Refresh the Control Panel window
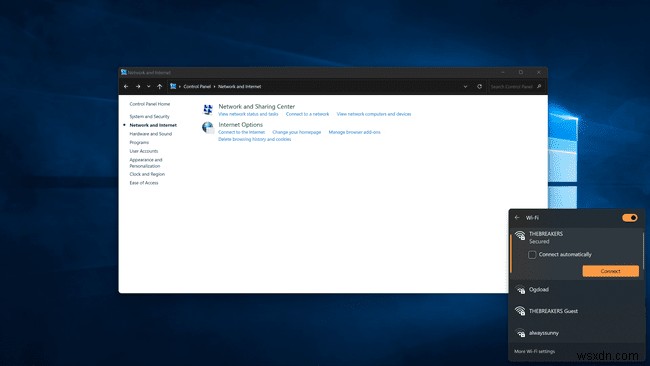This screenshot has width=650, height=366. coord(479,87)
